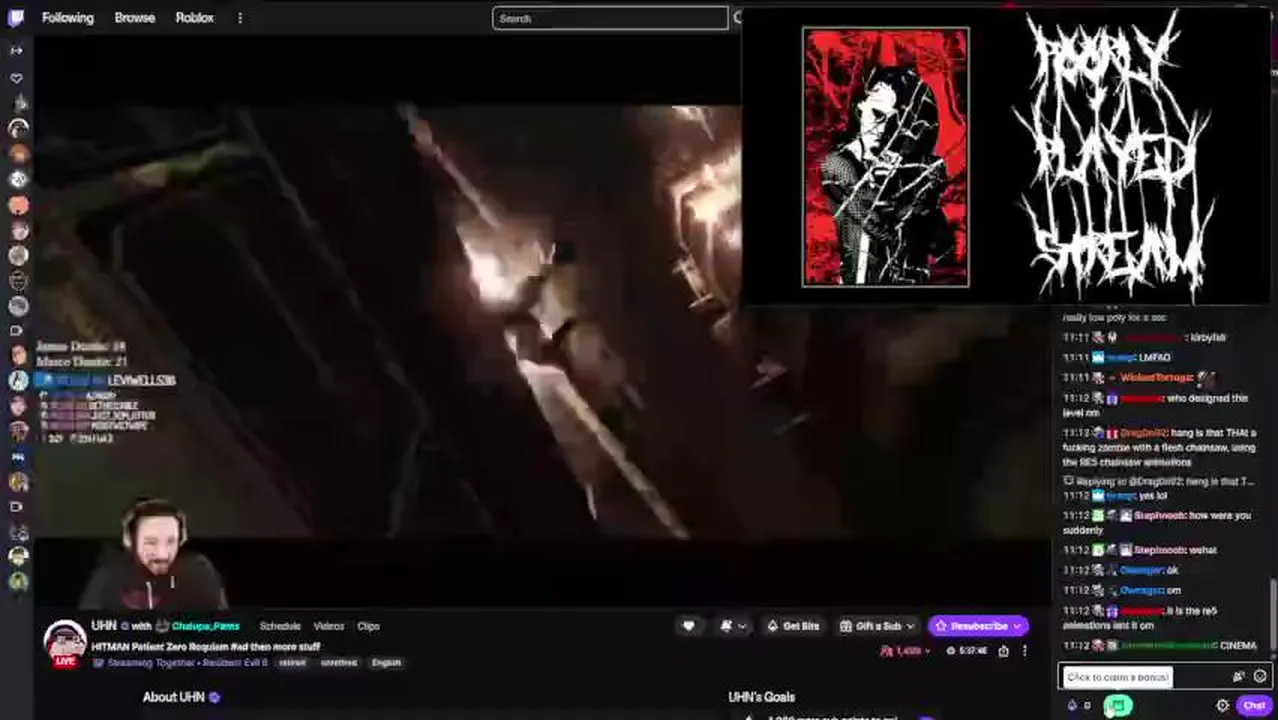Viewport: 1278px width, 720px height.
Task: Click the UHN's Goals heading
Action: [761, 697]
